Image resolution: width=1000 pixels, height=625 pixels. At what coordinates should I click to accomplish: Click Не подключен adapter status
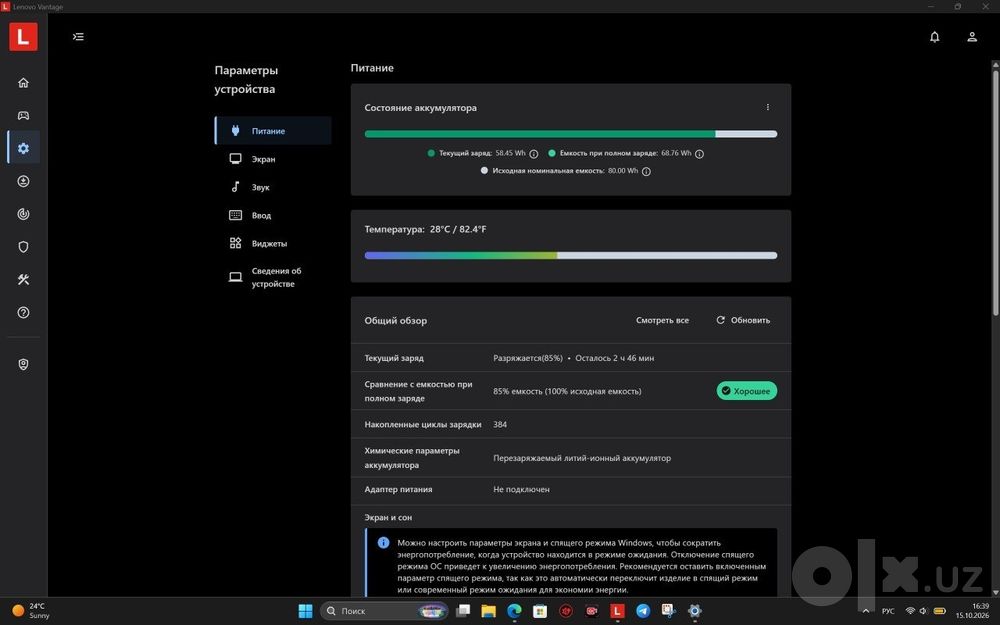pyautogui.click(x=521, y=490)
